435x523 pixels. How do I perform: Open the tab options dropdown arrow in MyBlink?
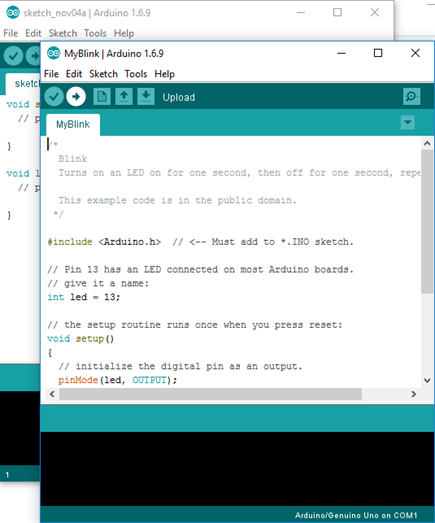[408, 122]
